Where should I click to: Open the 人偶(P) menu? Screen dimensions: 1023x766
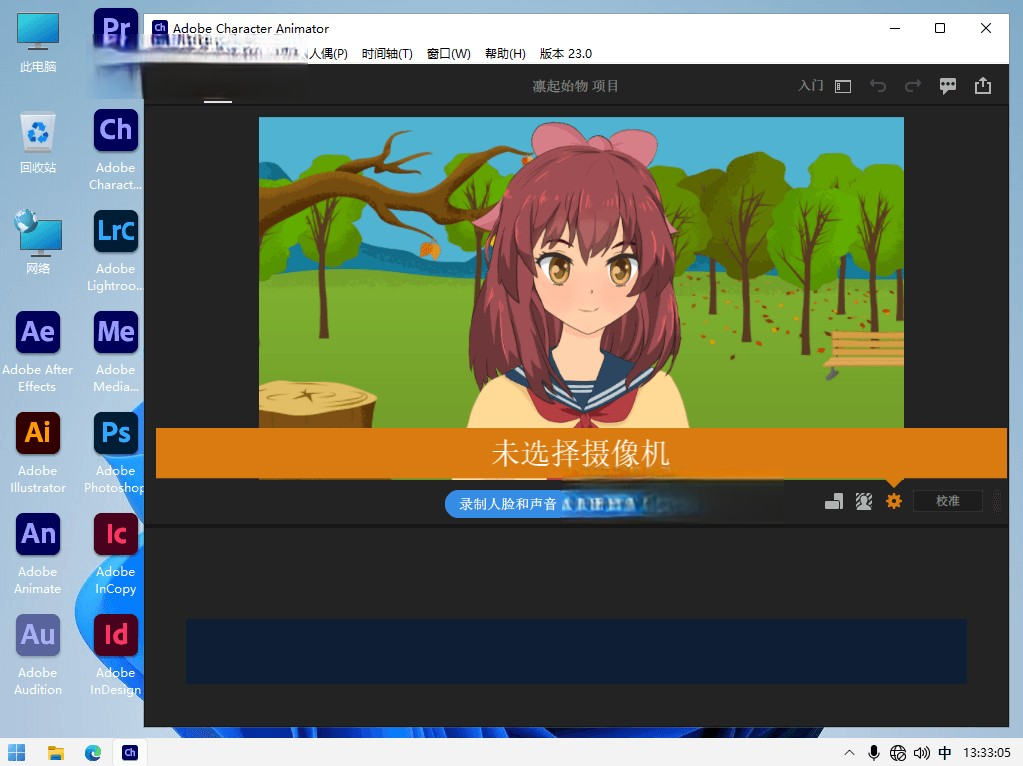coord(328,54)
